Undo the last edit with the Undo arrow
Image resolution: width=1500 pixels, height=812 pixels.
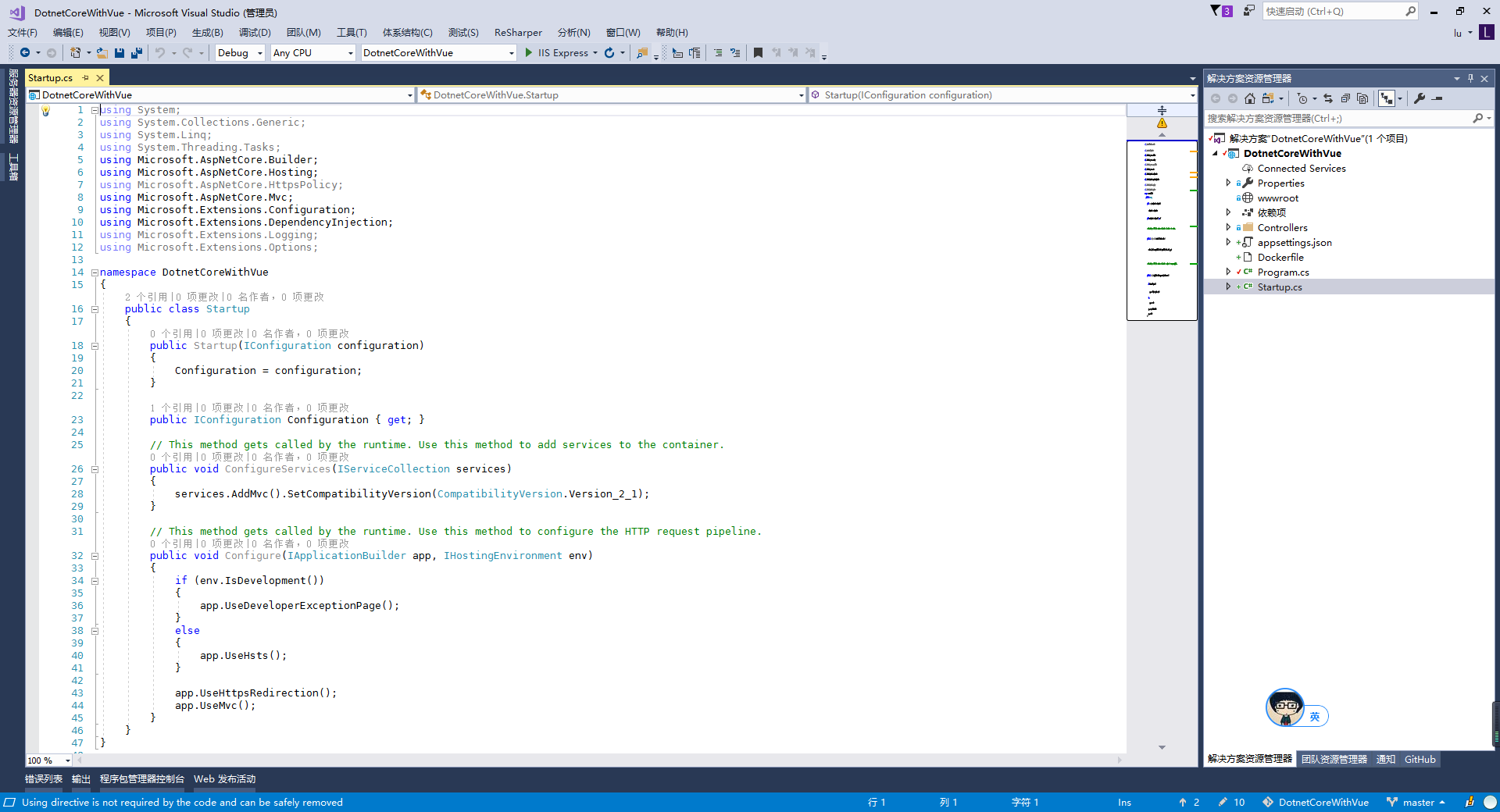pos(159,52)
